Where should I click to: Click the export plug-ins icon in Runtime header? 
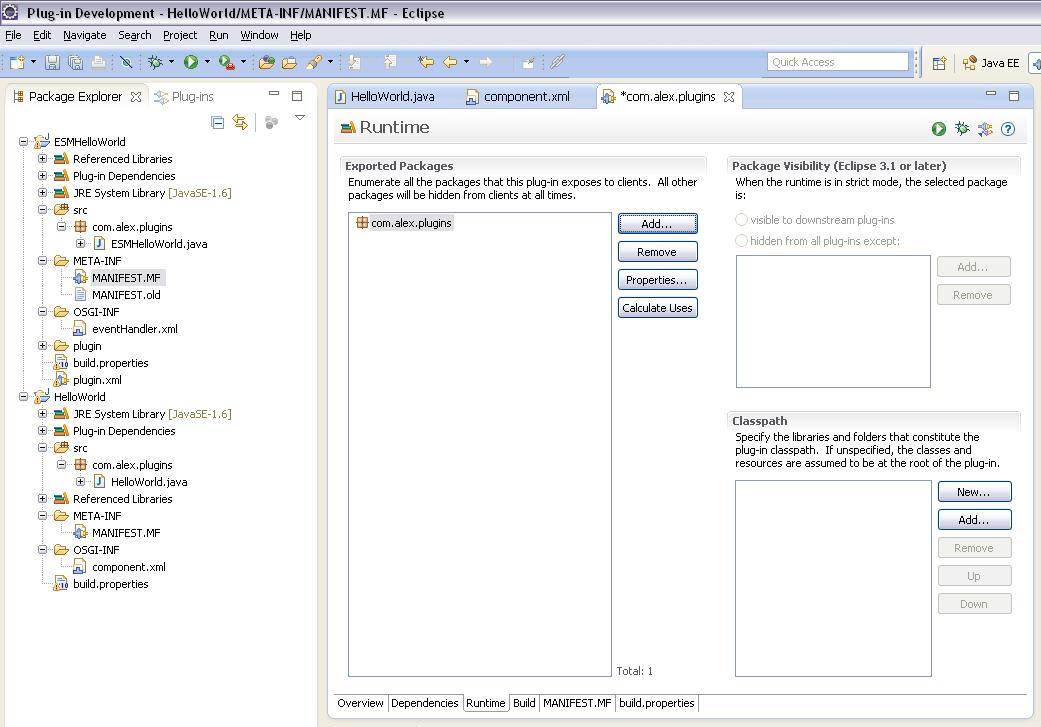(x=985, y=129)
